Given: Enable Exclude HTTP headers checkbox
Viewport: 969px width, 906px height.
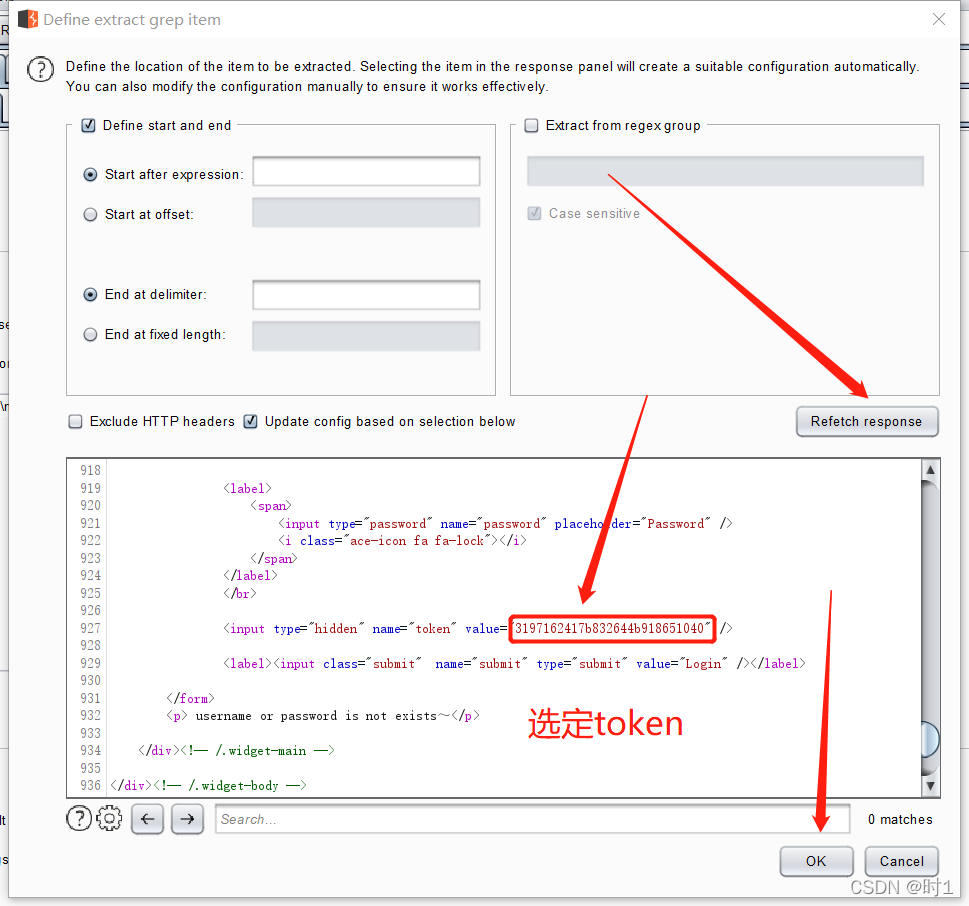Looking at the screenshot, I should pos(75,421).
